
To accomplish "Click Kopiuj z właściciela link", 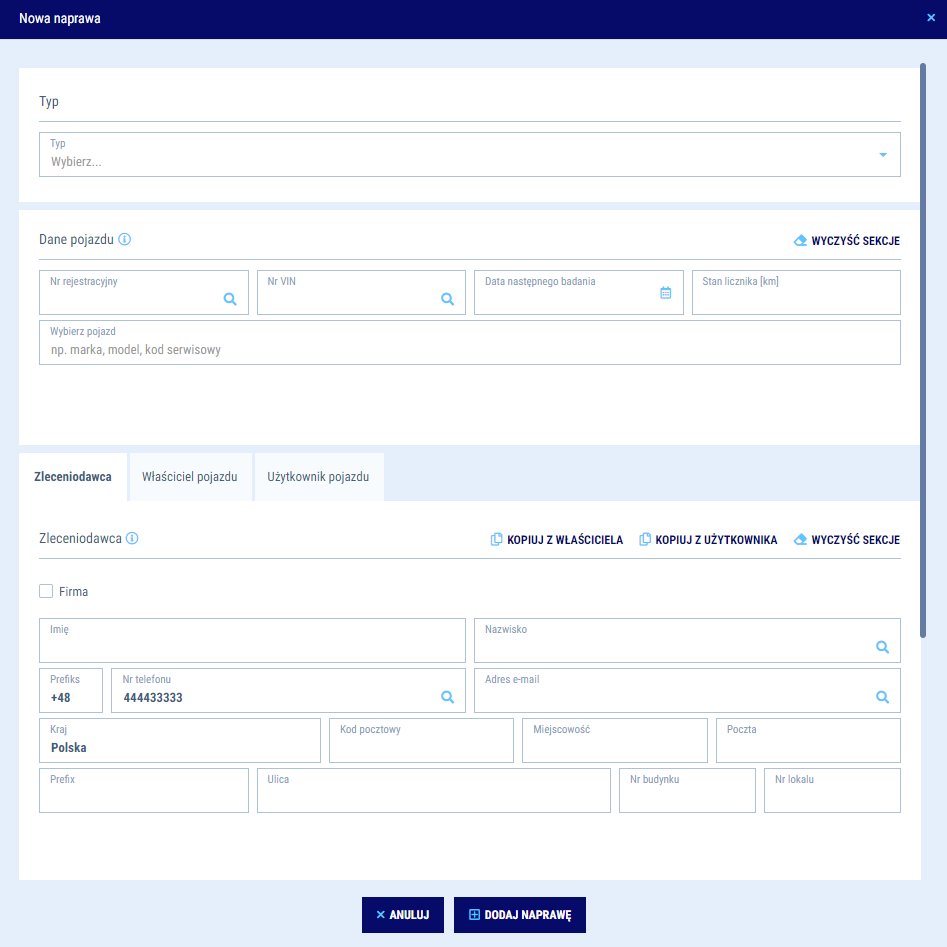I will [557, 540].
